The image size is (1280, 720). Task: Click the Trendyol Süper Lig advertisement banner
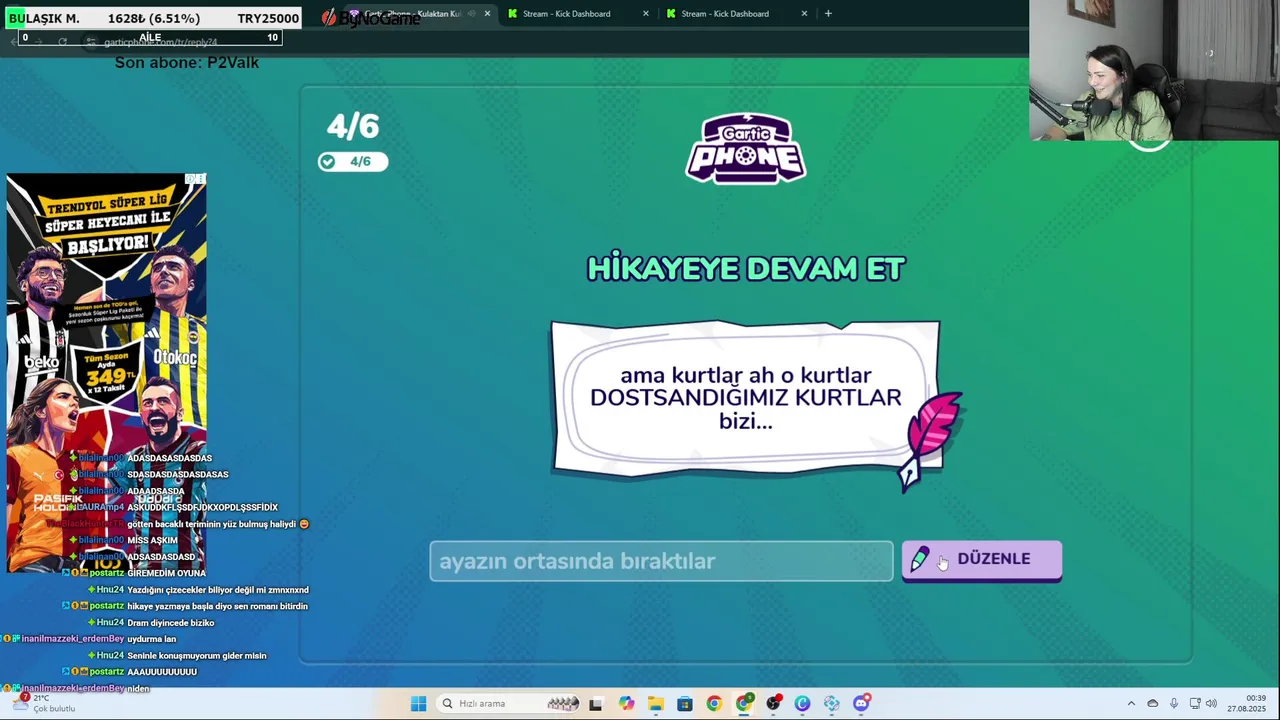106,372
